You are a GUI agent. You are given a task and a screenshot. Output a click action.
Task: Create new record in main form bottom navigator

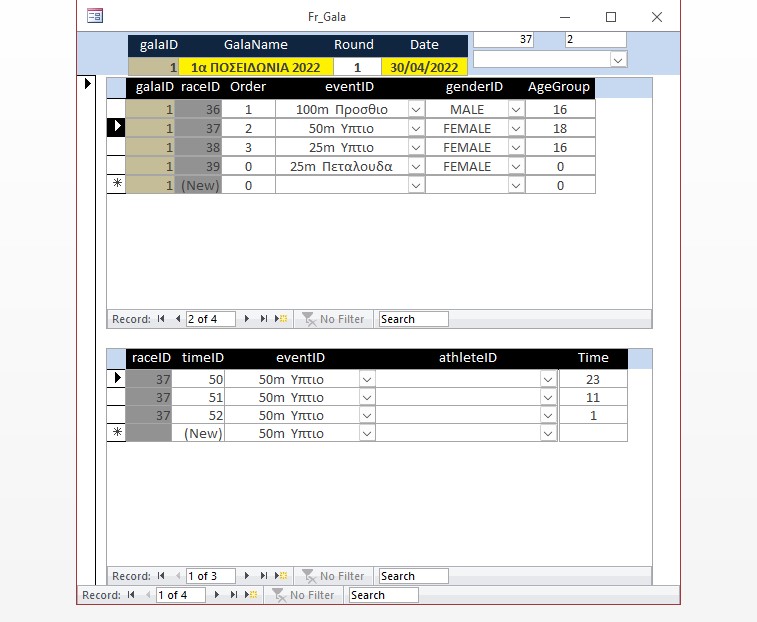coord(251,594)
